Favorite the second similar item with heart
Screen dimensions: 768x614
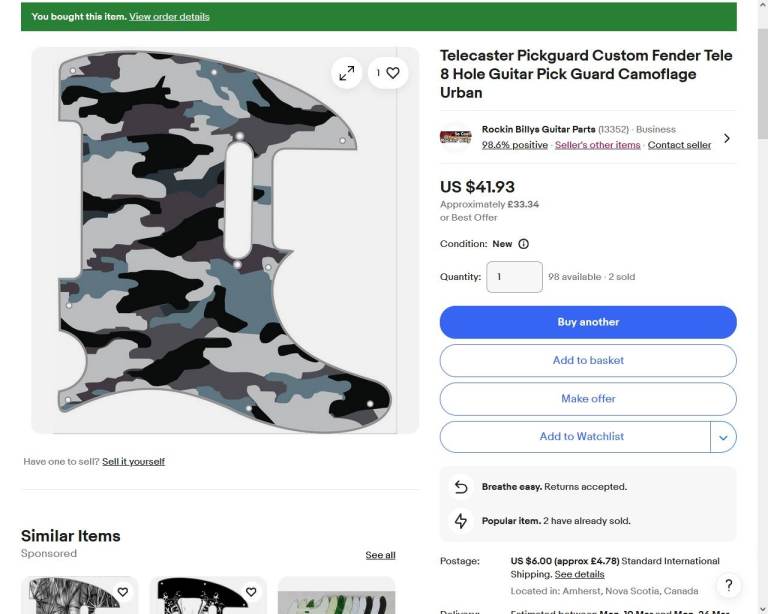251,592
